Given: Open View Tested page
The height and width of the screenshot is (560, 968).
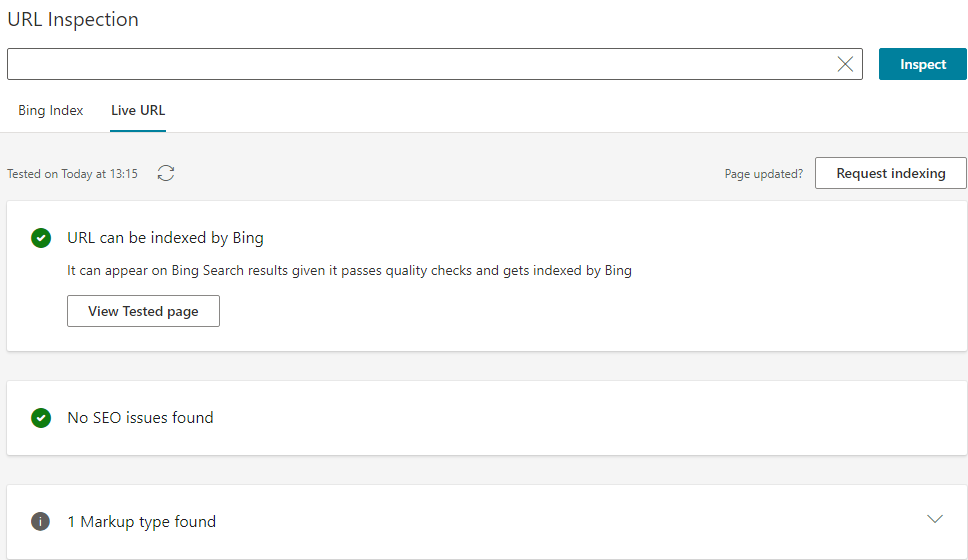Looking at the screenshot, I should pyautogui.click(x=143, y=311).
